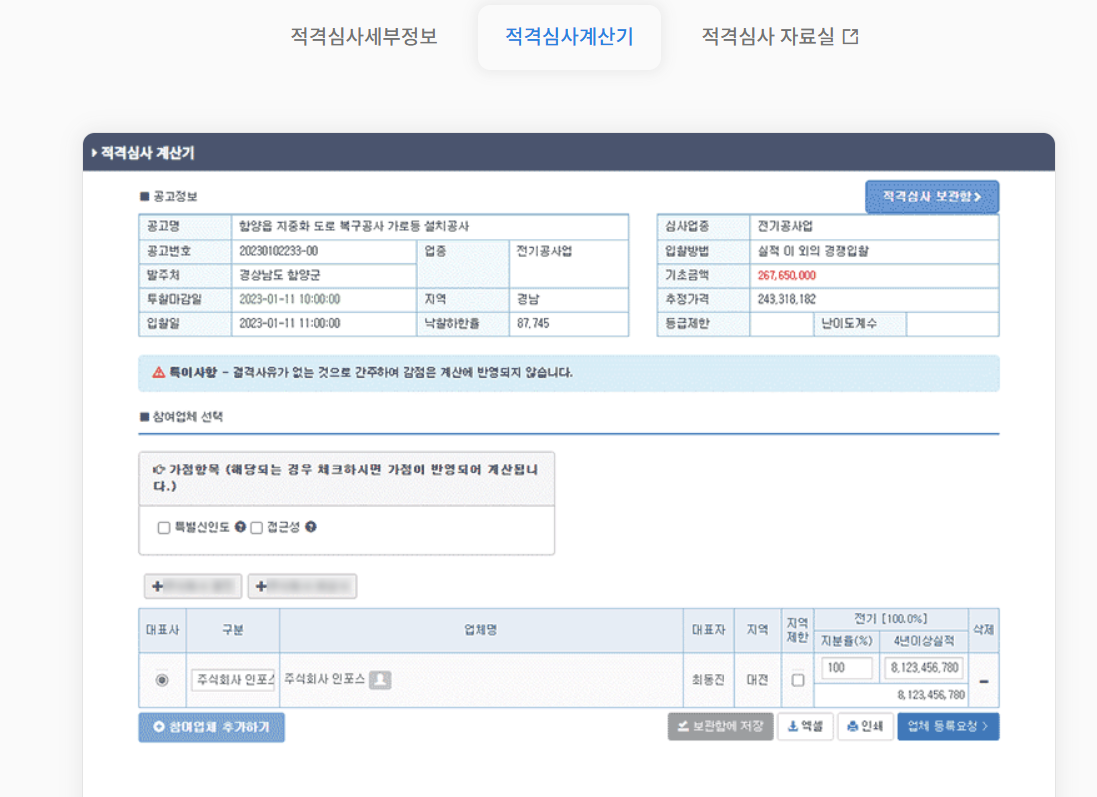Click the 지분율 field showing 100
The image size is (1097, 797).
(x=847, y=668)
